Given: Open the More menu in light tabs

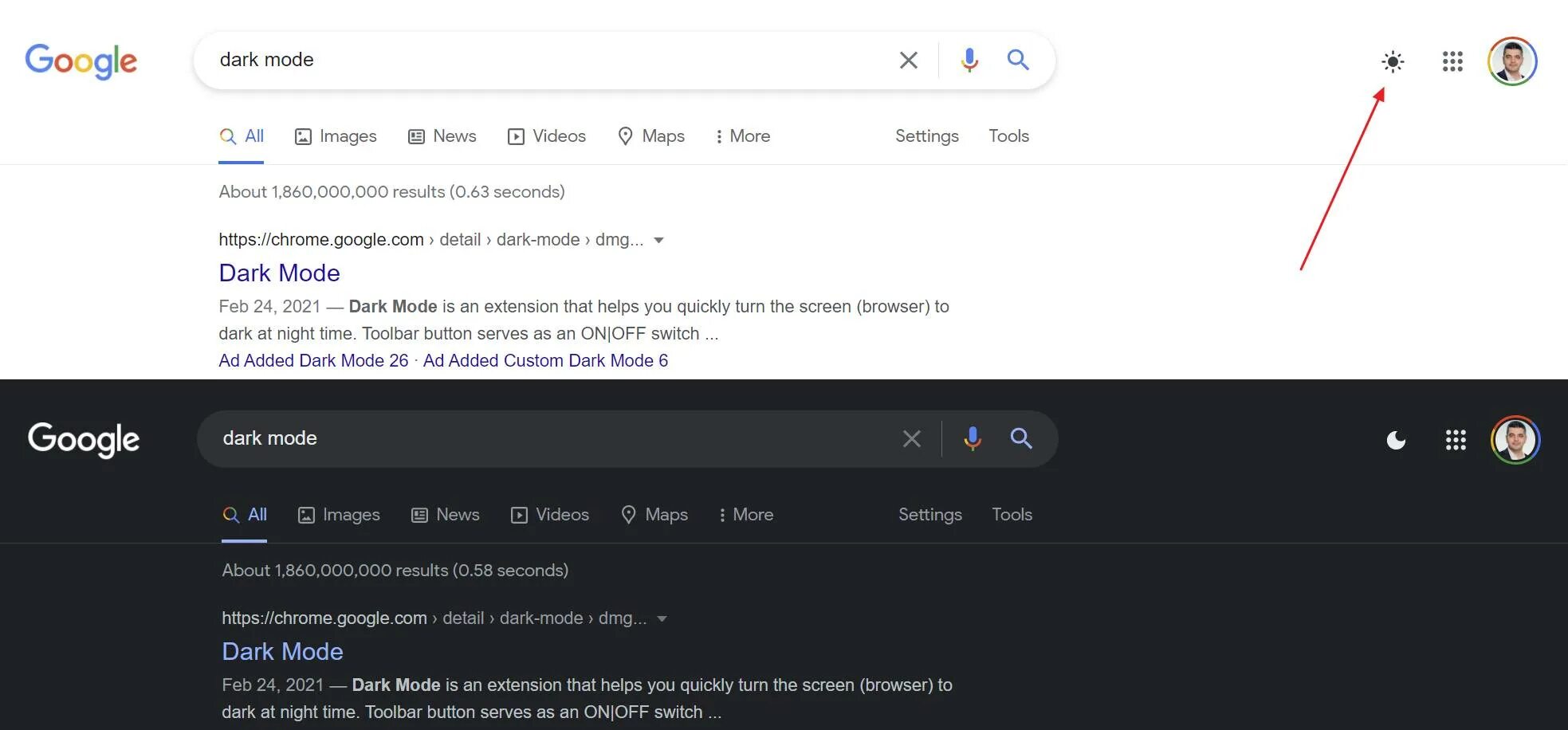Looking at the screenshot, I should (x=743, y=136).
